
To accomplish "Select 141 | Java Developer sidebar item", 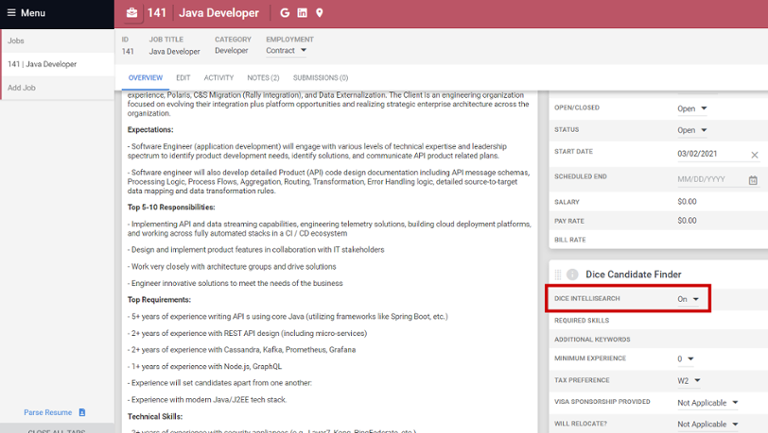I will point(58,64).
